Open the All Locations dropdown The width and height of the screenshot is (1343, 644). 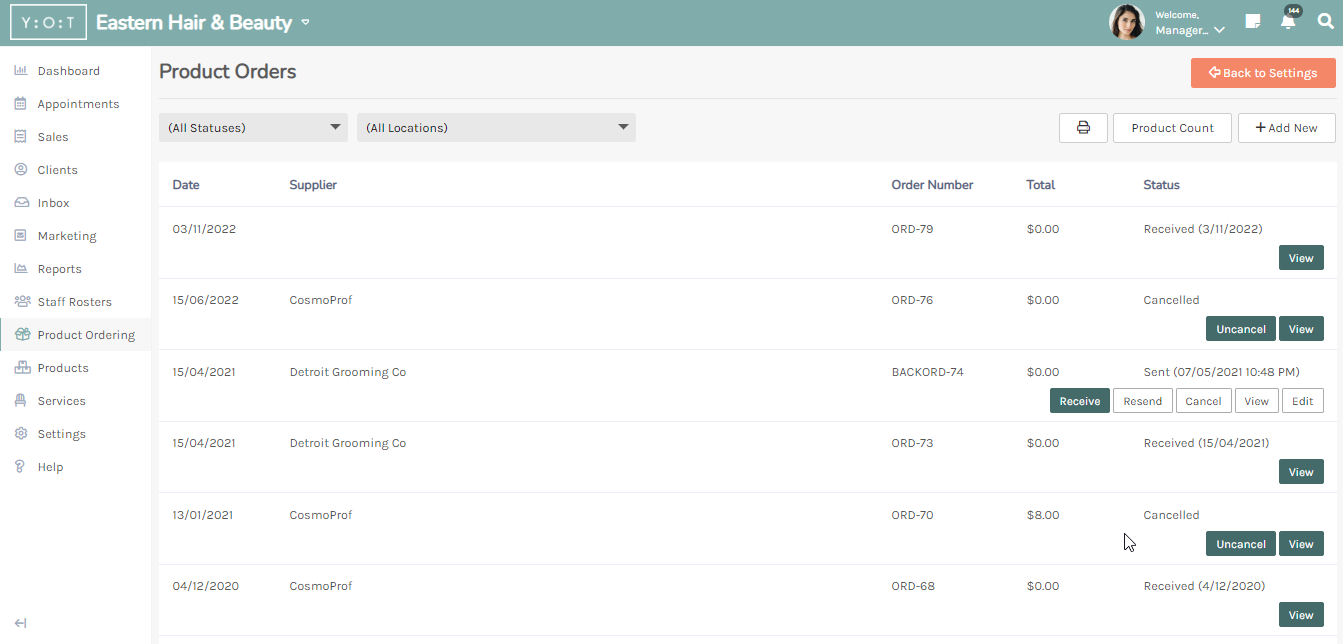click(496, 128)
